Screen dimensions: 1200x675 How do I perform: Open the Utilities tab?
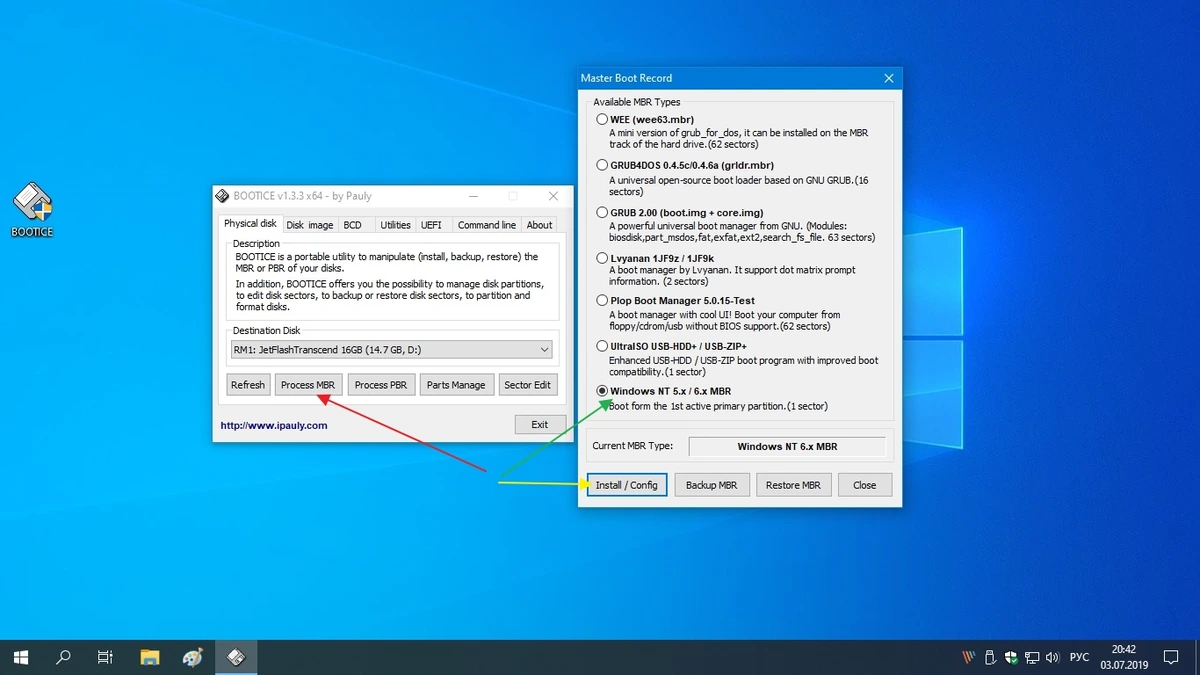[x=395, y=225]
